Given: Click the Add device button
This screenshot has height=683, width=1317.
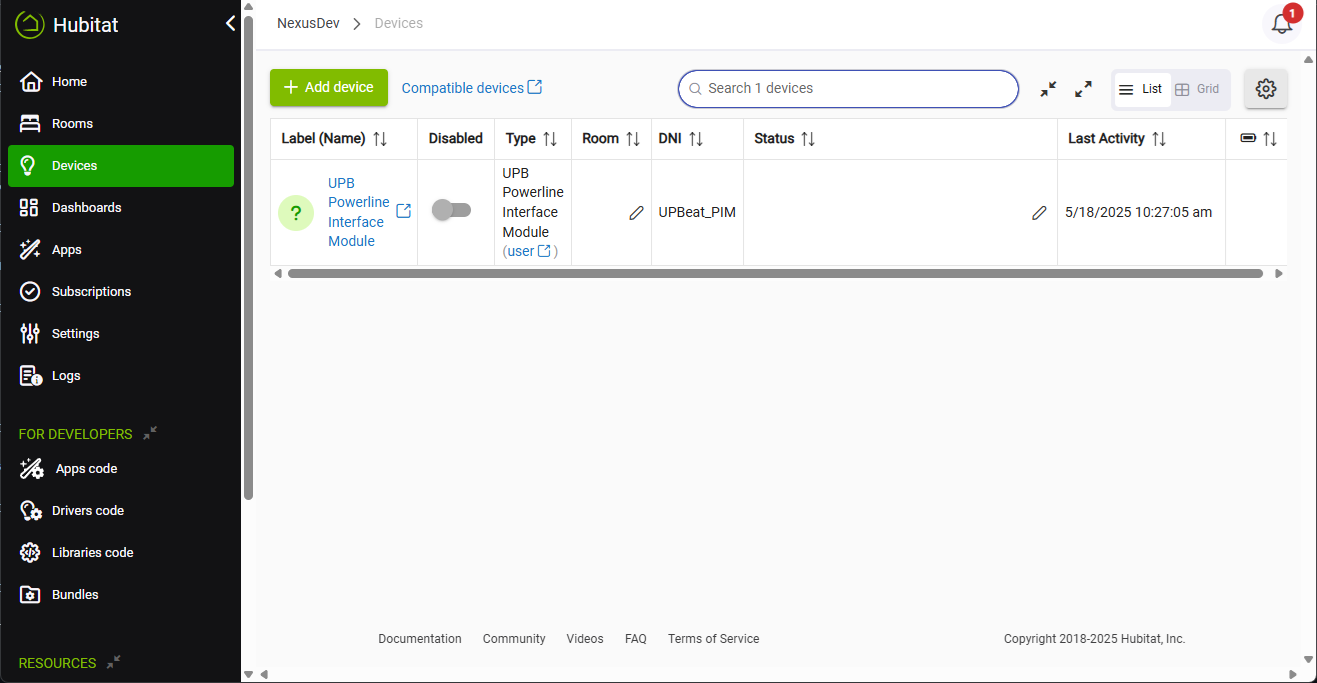Looking at the screenshot, I should pos(328,88).
